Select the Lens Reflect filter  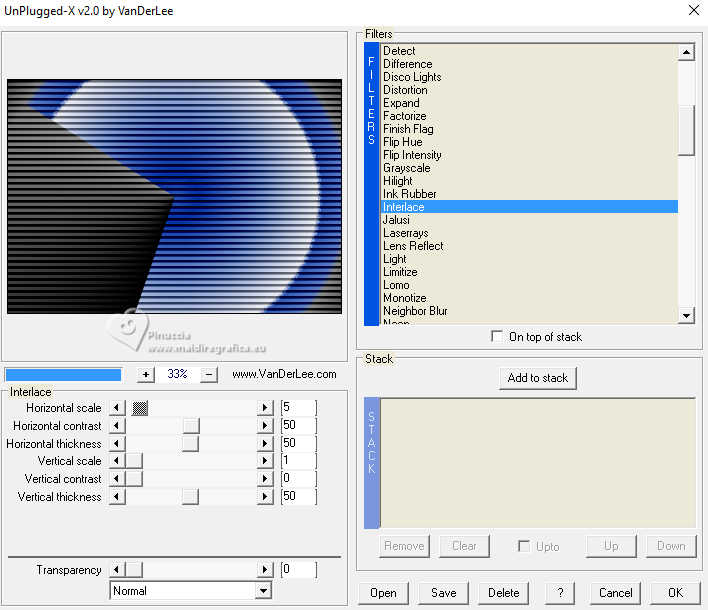[x=413, y=246]
